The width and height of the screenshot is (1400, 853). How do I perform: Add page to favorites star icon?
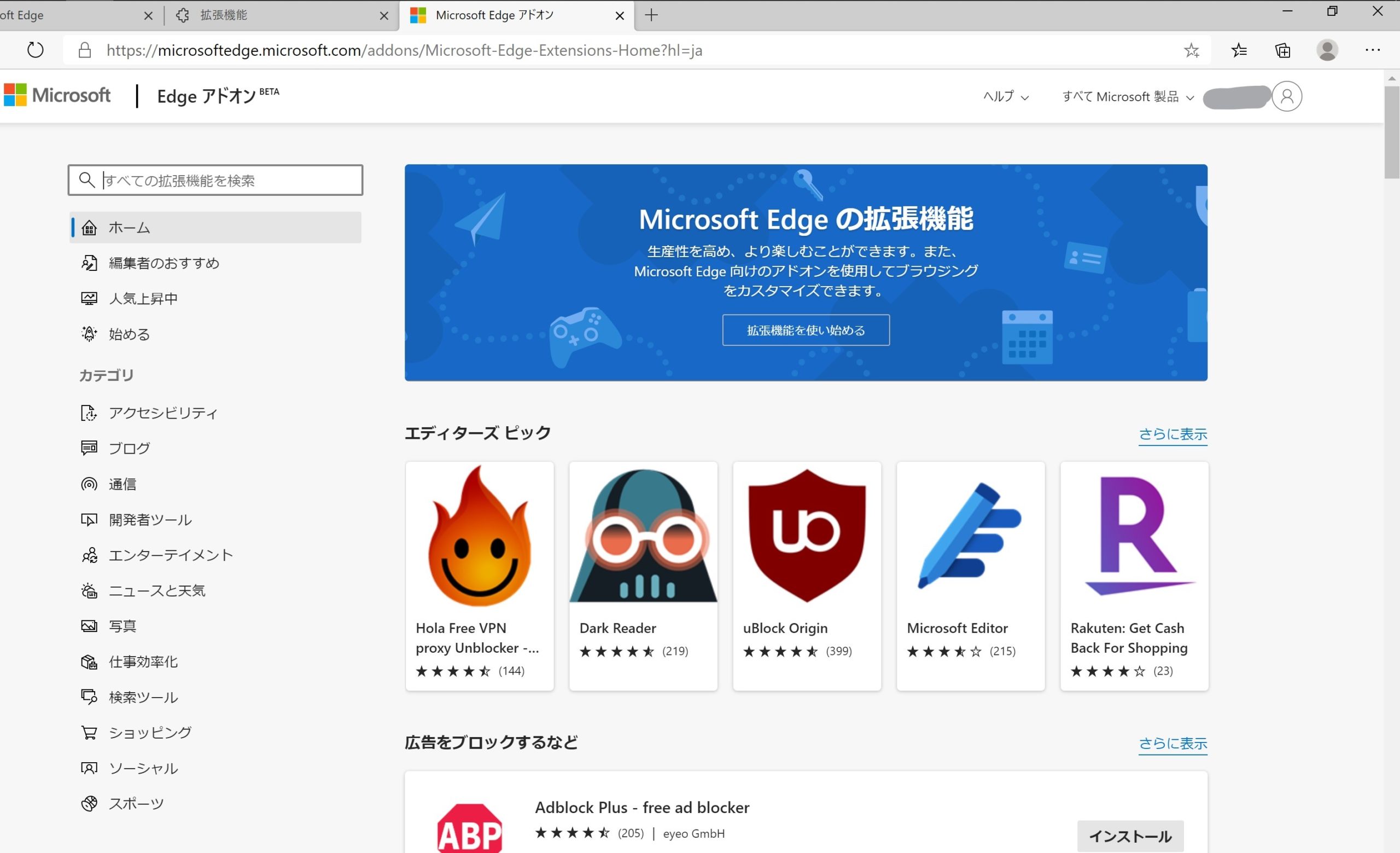tap(1192, 50)
